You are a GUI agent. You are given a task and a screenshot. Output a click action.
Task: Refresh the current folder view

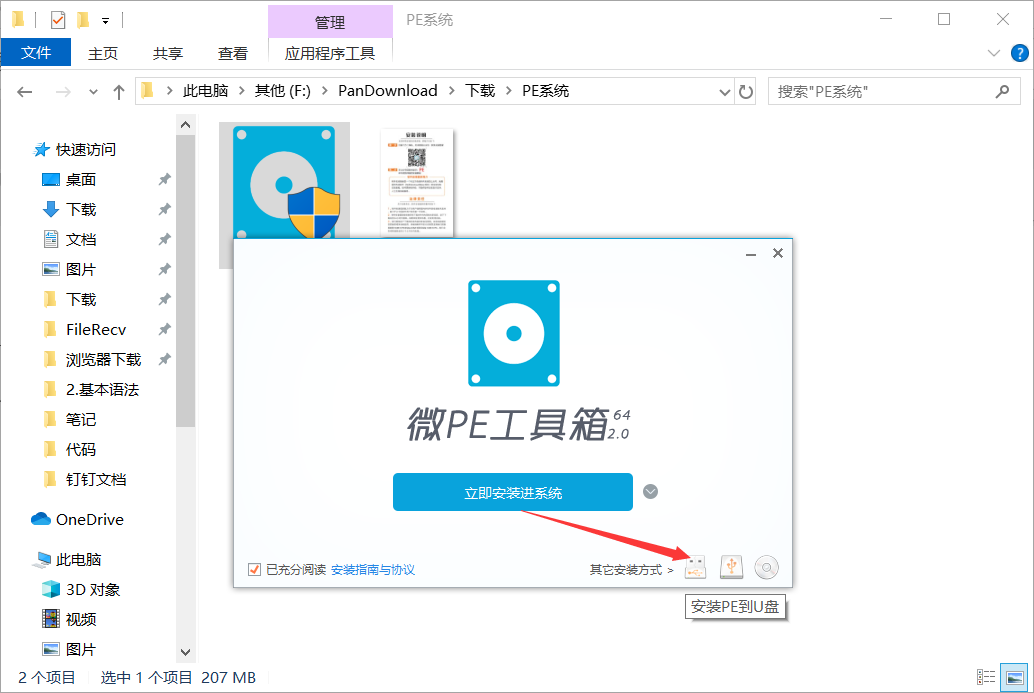point(746,92)
